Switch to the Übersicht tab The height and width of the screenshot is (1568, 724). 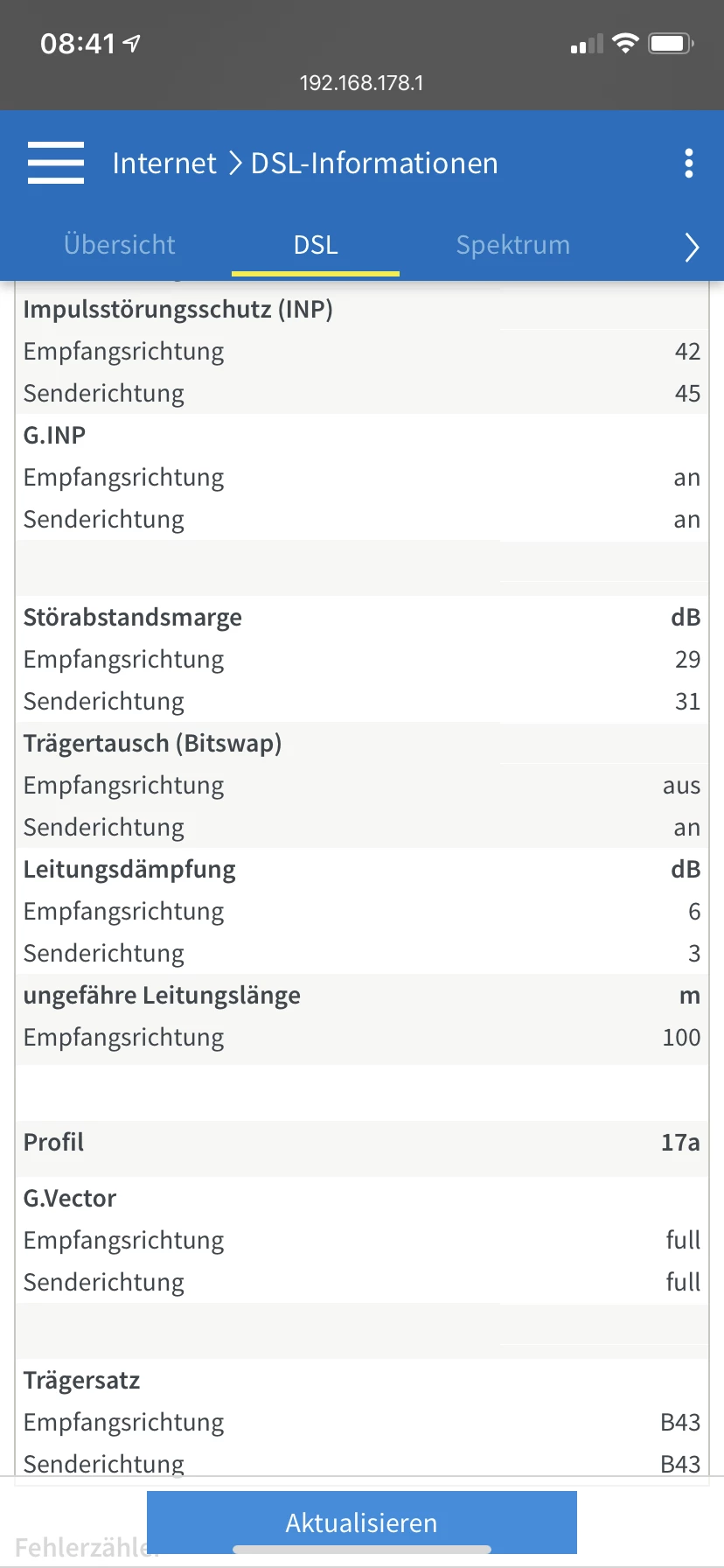(x=120, y=245)
